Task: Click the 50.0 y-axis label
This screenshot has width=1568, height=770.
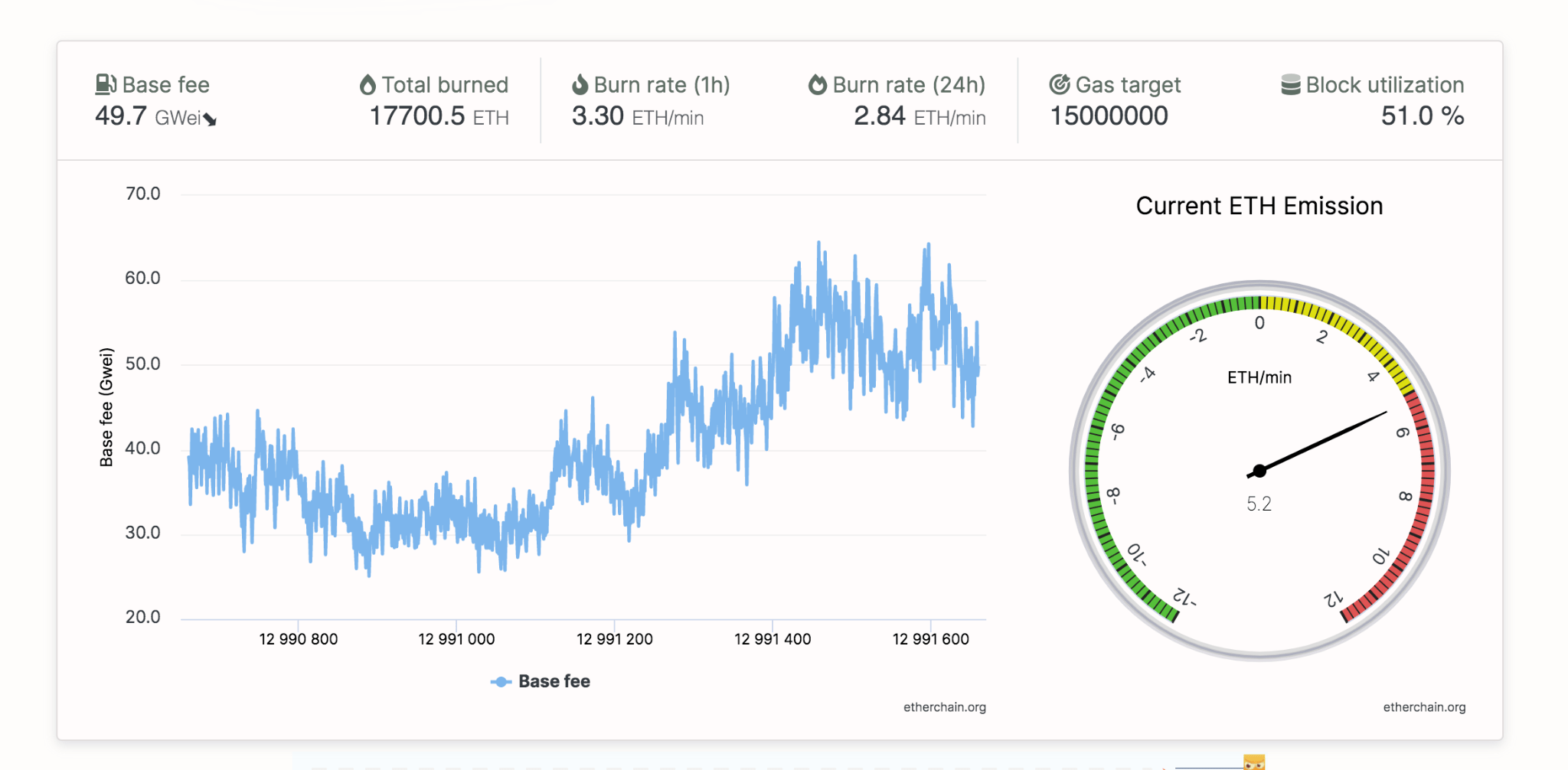Action: tap(143, 364)
